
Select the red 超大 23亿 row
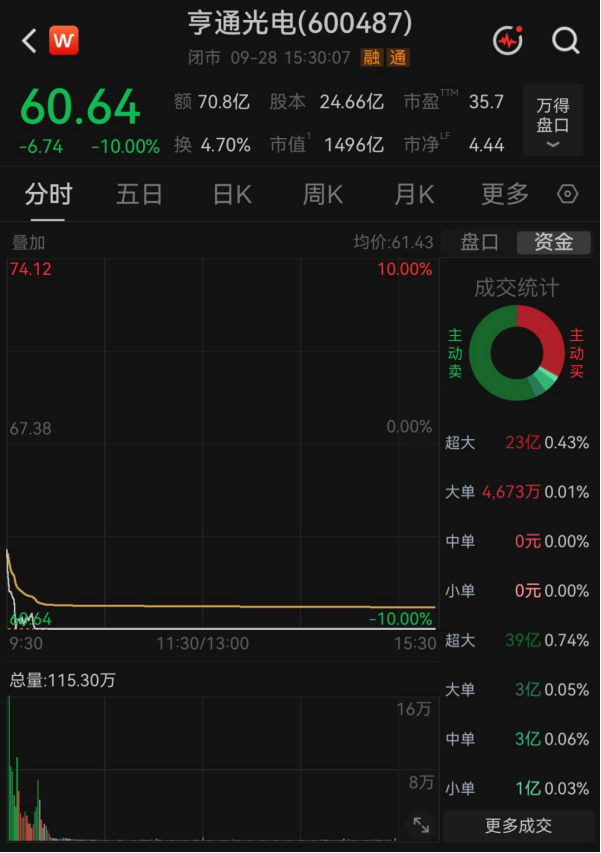(517, 443)
